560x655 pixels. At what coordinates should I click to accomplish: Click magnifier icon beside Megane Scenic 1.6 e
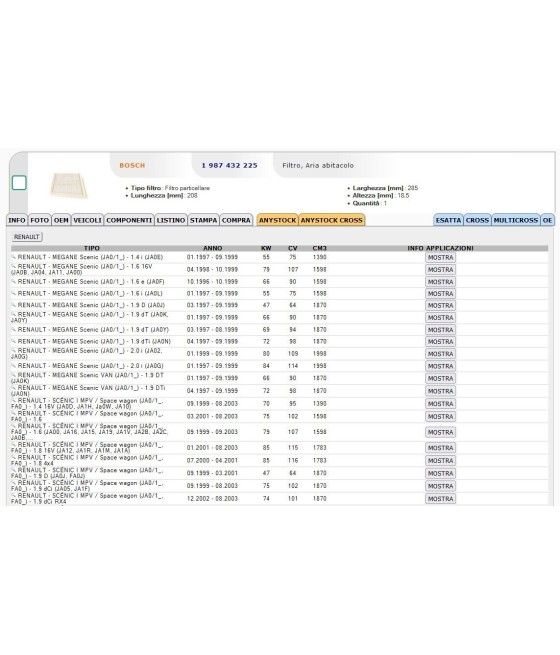[13, 281]
